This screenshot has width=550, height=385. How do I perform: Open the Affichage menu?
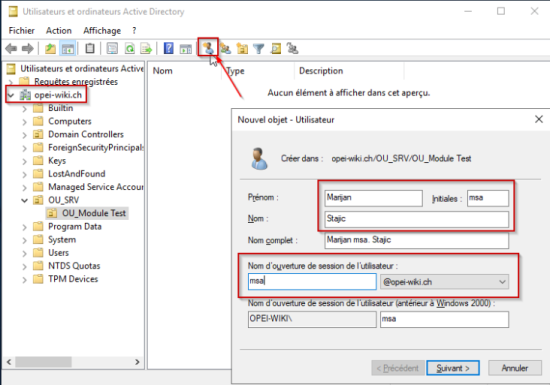102,31
